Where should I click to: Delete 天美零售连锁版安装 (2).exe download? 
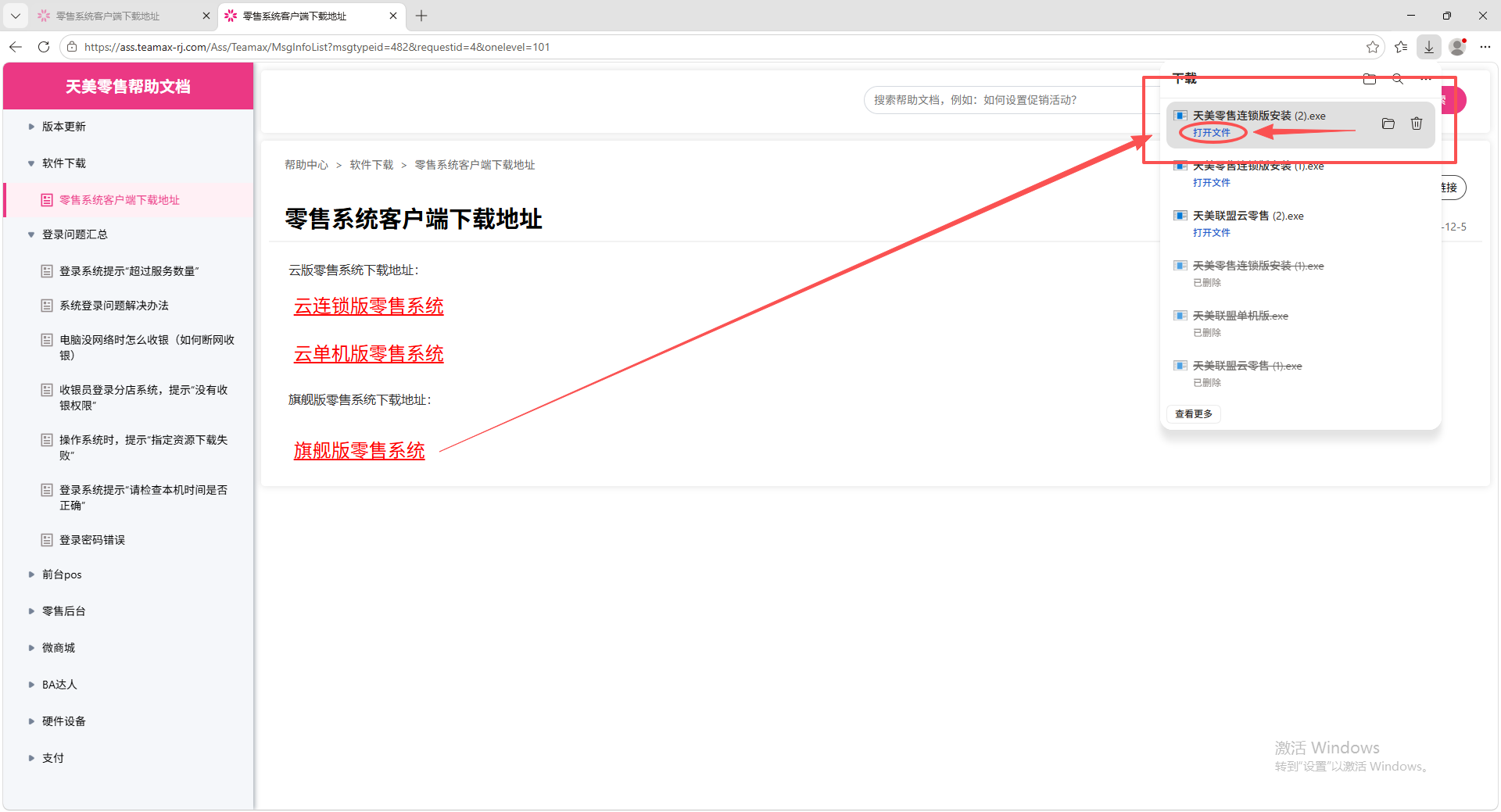pos(1417,123)
